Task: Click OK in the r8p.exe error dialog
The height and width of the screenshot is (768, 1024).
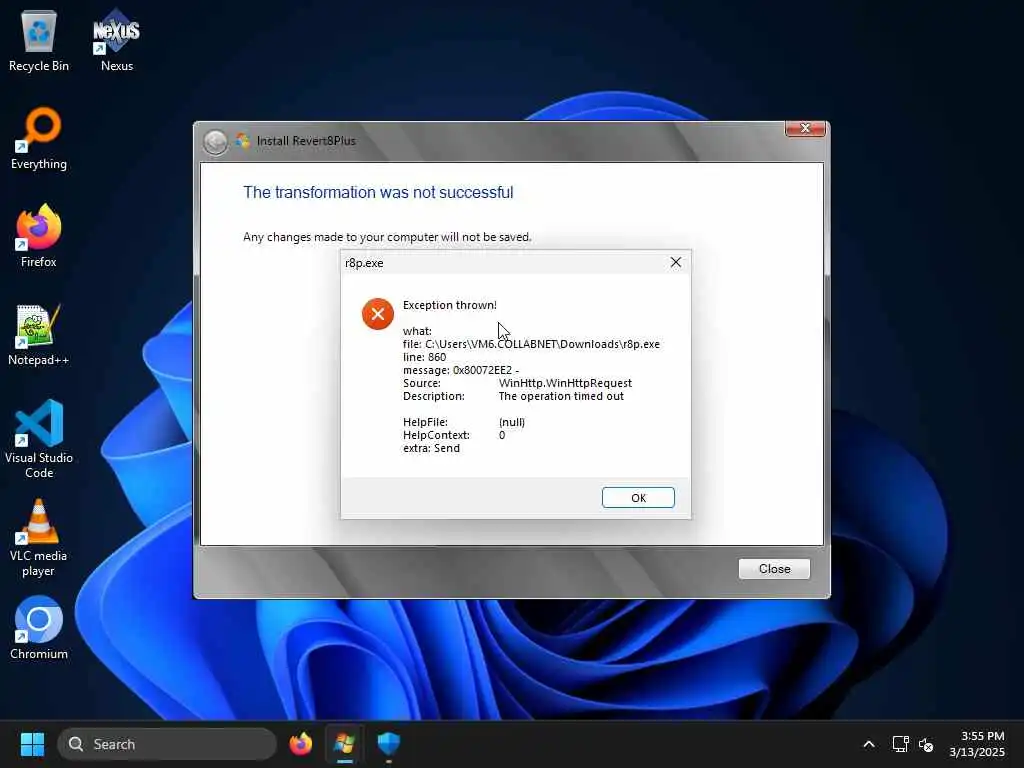Action: 638,498
